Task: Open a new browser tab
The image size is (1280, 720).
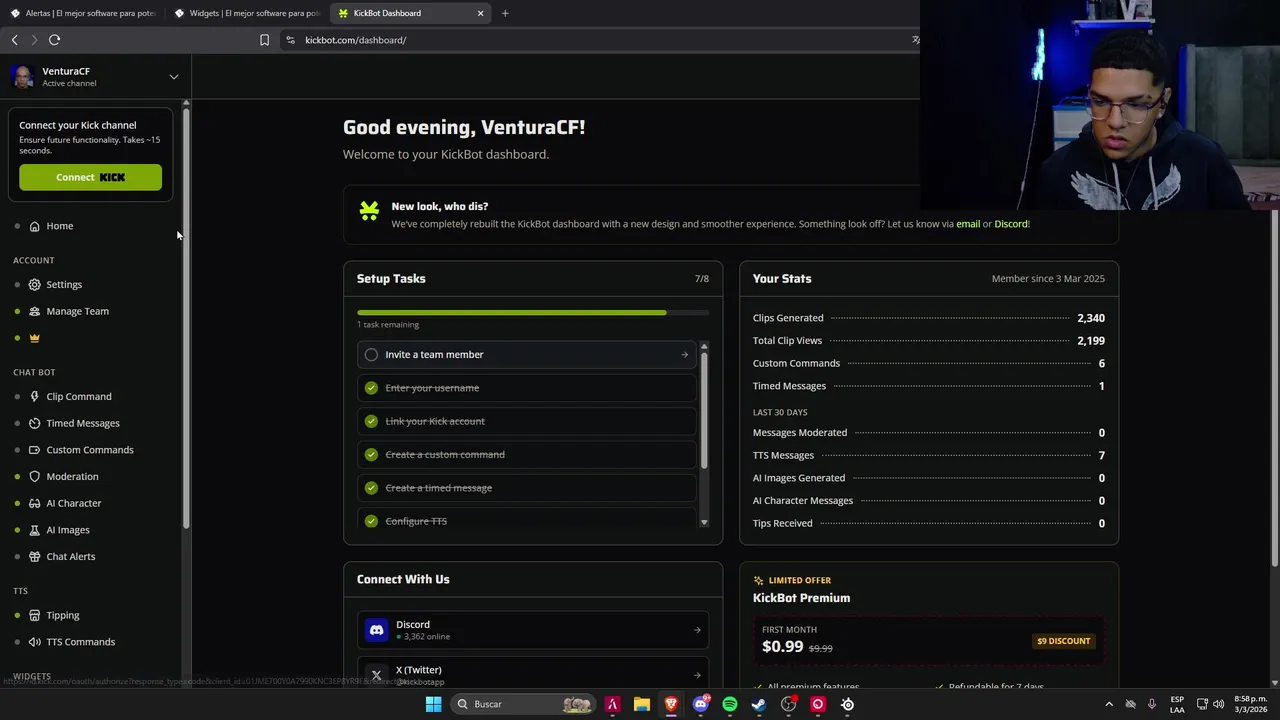Action: [505, 13]
